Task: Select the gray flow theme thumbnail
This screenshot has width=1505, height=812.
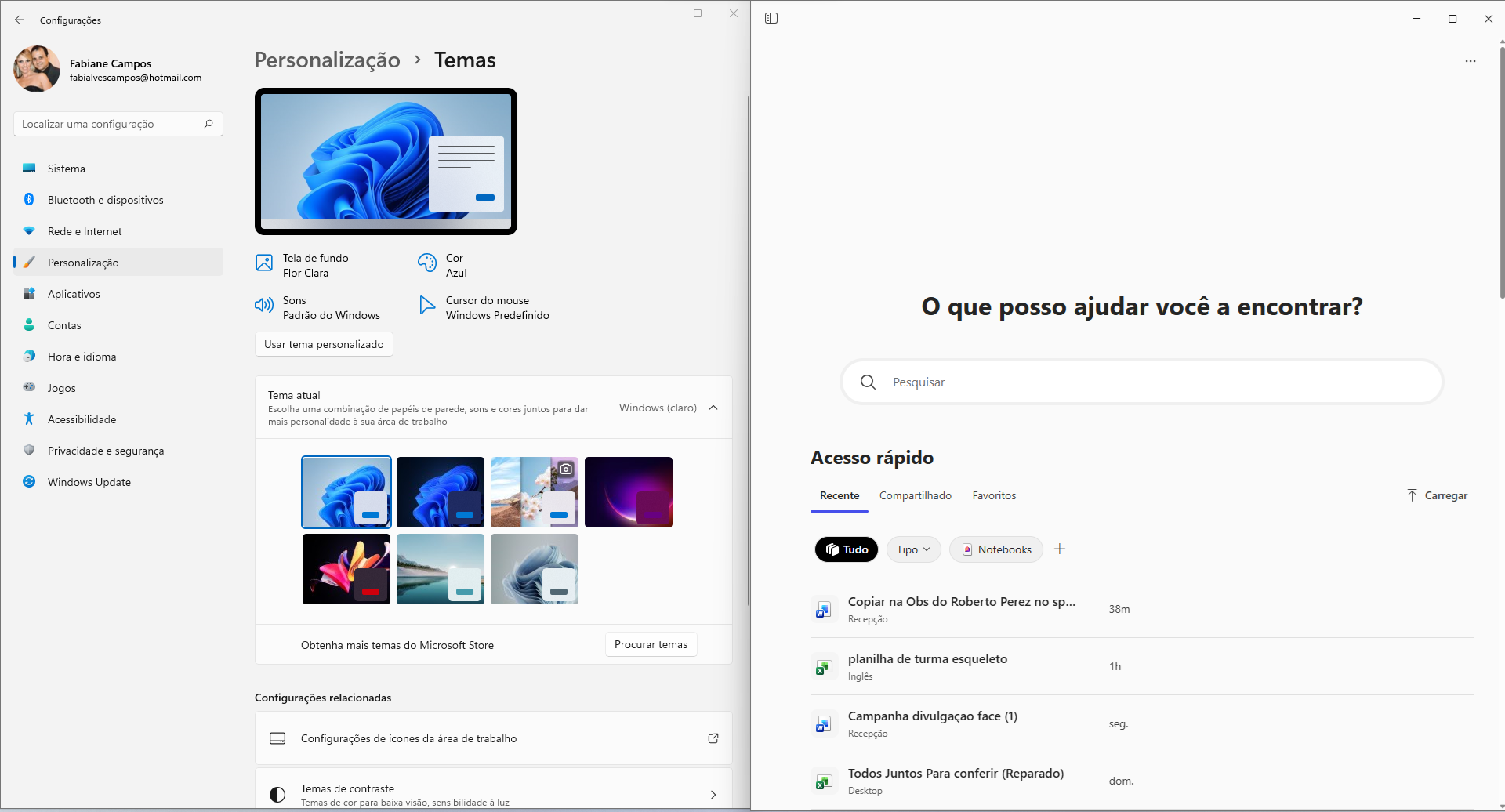Action: click(x=535, y=569)
